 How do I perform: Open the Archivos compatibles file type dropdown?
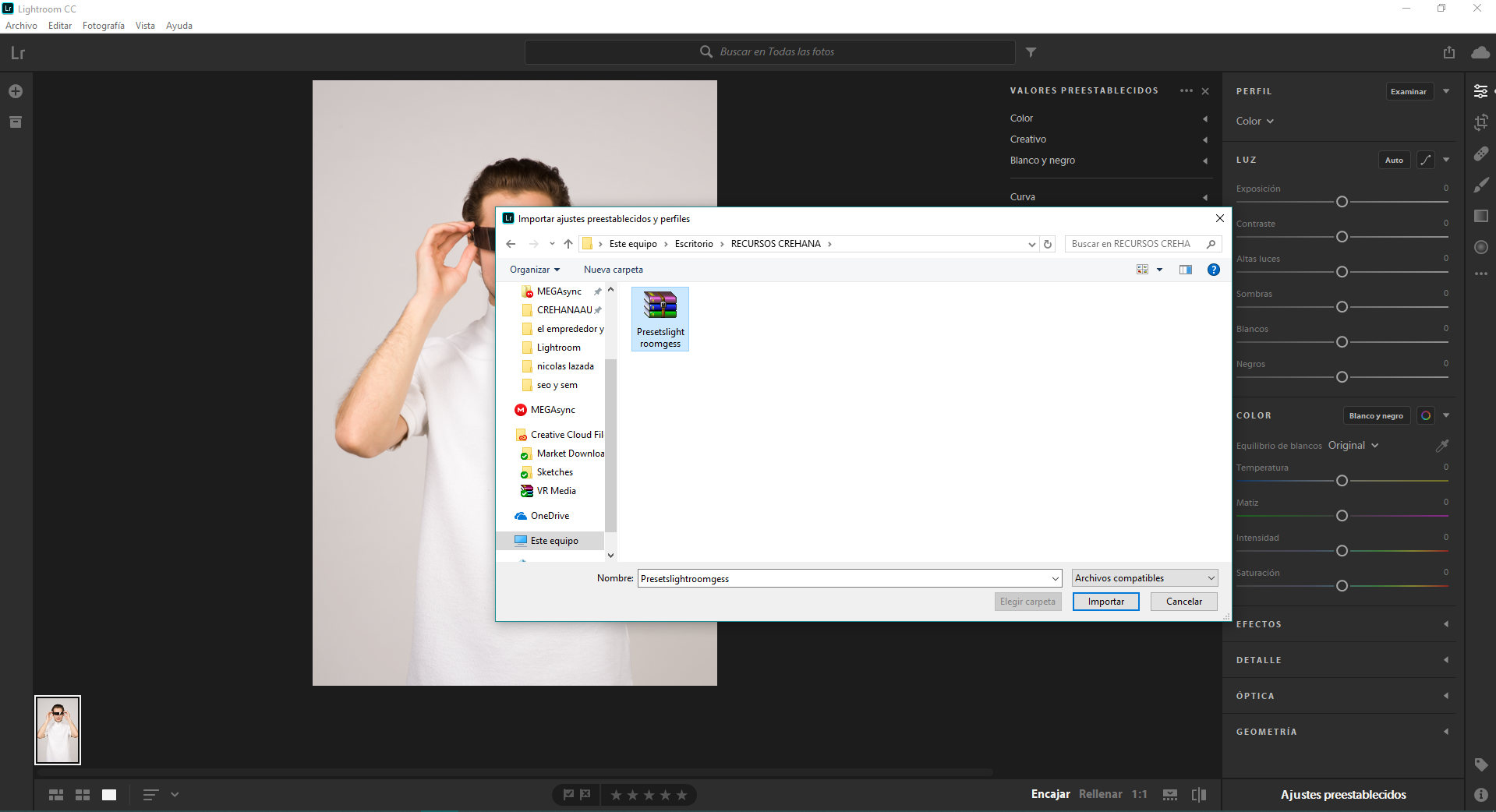pos(1144,578)
